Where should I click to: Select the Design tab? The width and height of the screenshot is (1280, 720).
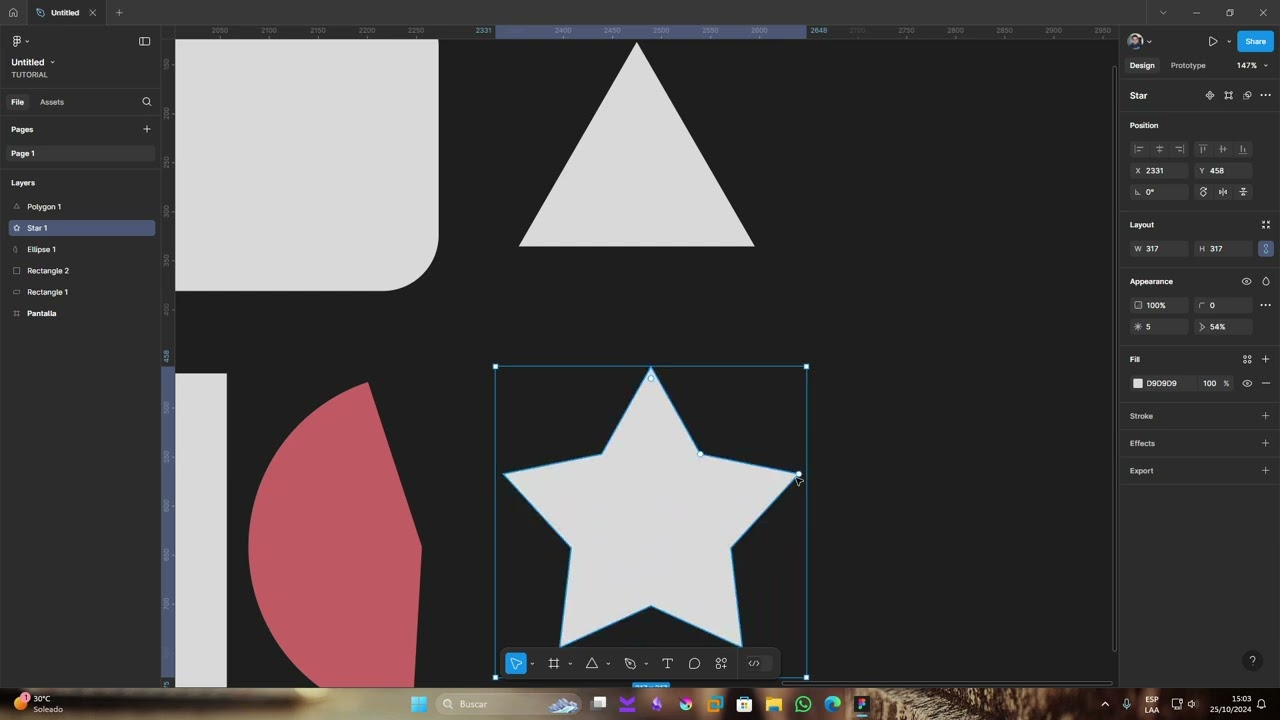pos(1142,66)
